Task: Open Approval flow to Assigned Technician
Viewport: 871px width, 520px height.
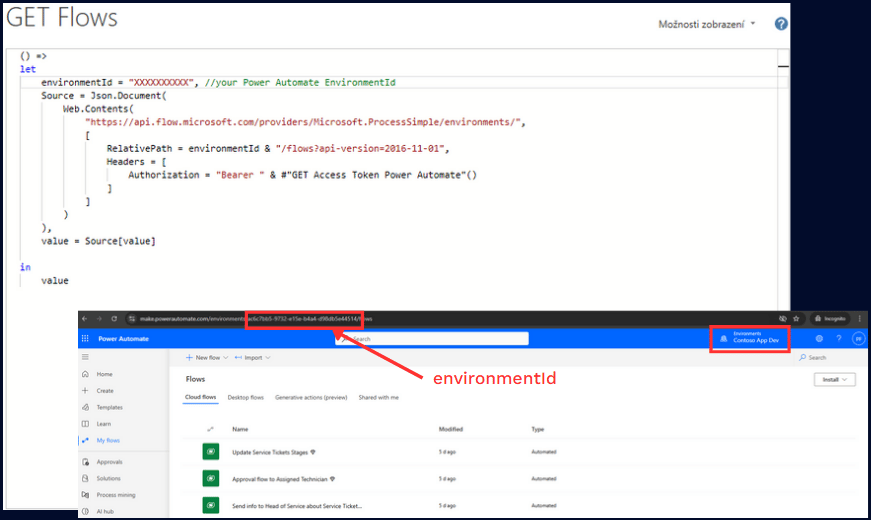Action: click(x=279, y=479)
